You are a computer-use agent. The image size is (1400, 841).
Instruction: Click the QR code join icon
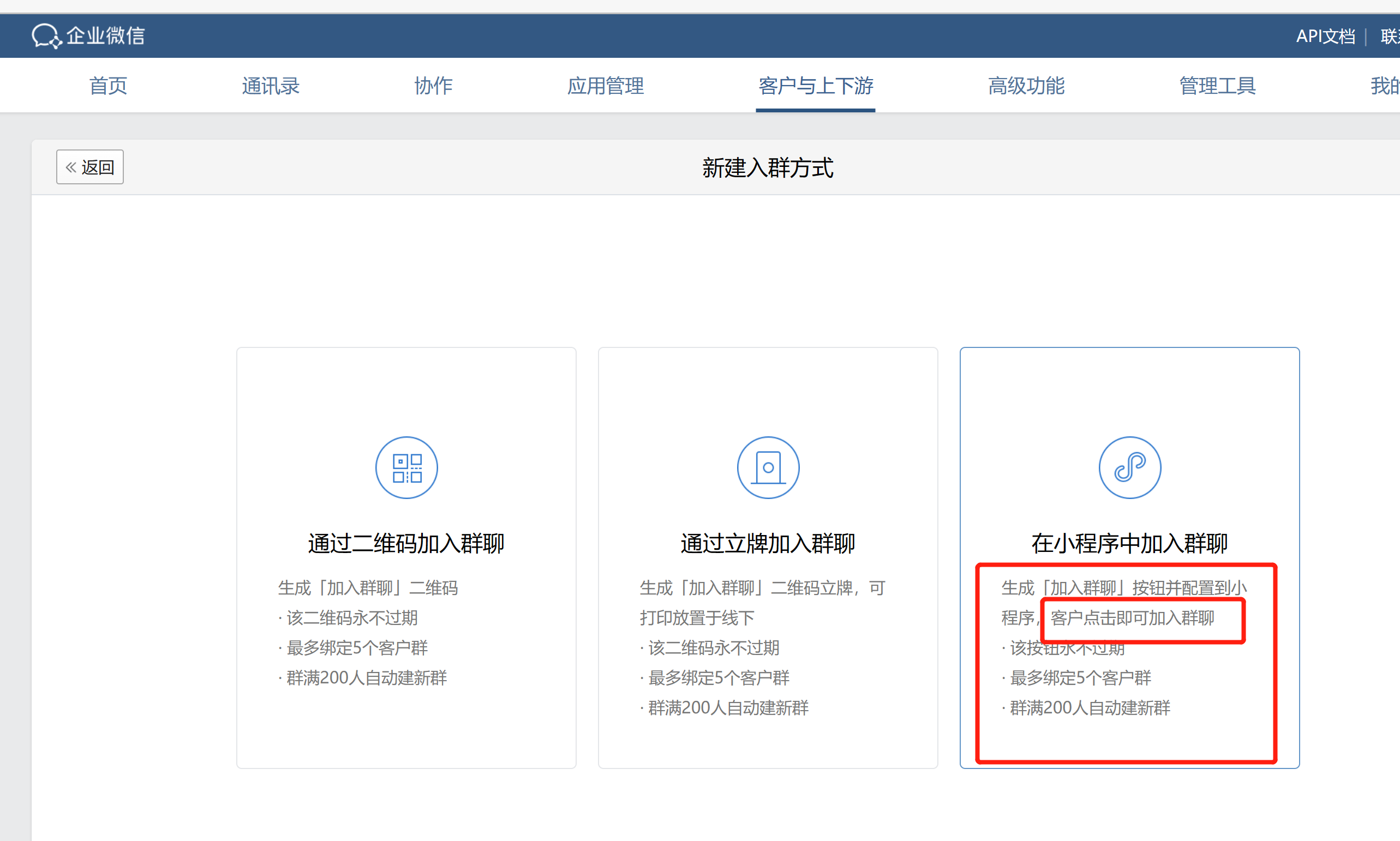pyautogui.click(x=406, y=467)
